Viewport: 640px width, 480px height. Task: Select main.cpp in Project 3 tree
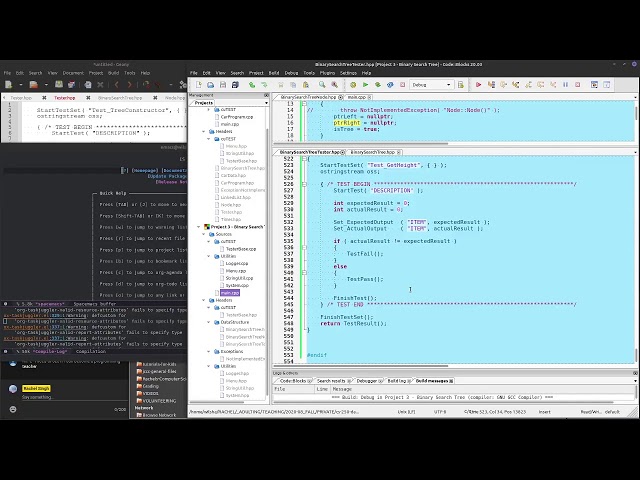pos(230,293)
